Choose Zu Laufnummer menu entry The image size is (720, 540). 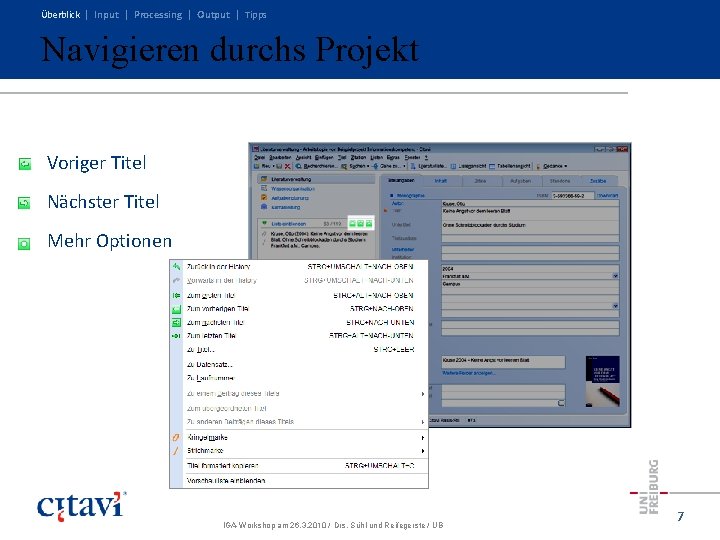coord(299,378)
